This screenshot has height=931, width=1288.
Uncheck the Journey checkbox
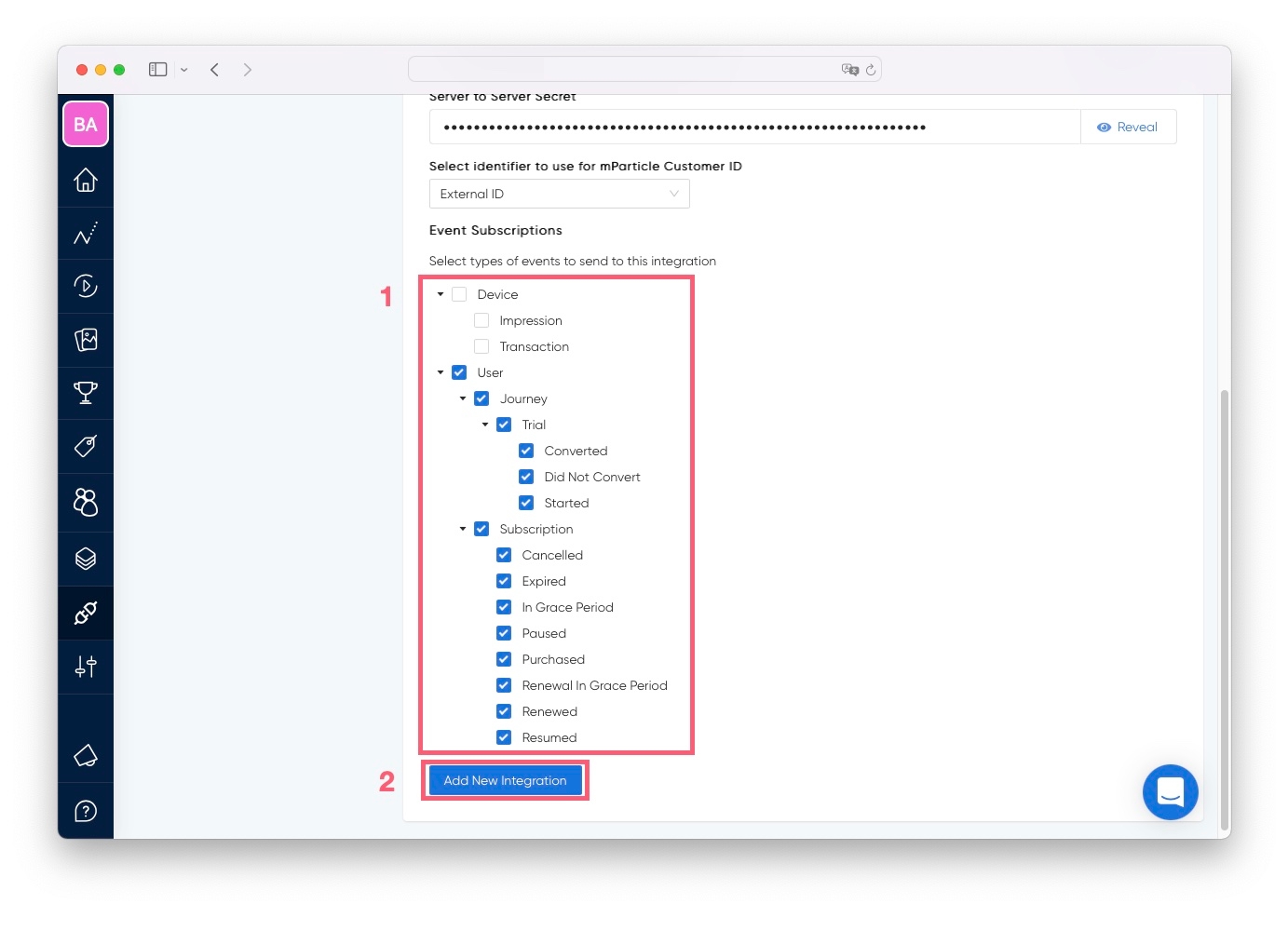(481, 398)
